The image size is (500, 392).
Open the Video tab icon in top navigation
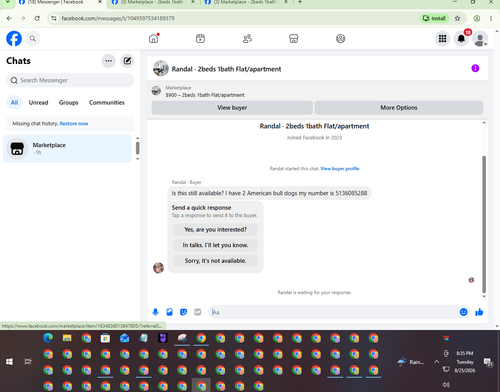pyautogui.click(x=200, y=39)
